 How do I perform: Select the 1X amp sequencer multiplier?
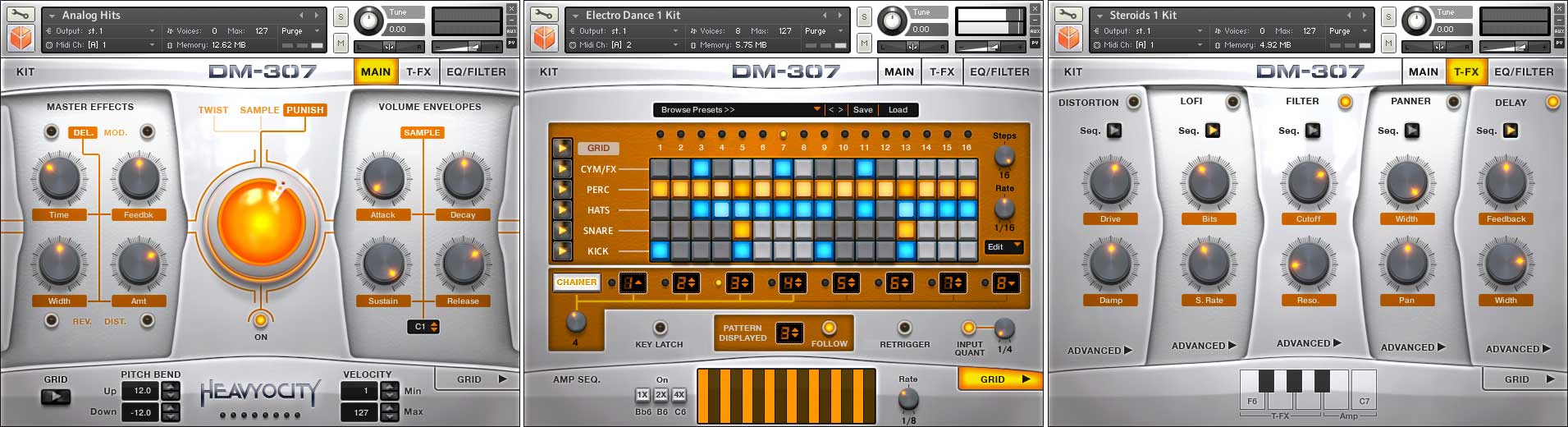pos(642,395)
